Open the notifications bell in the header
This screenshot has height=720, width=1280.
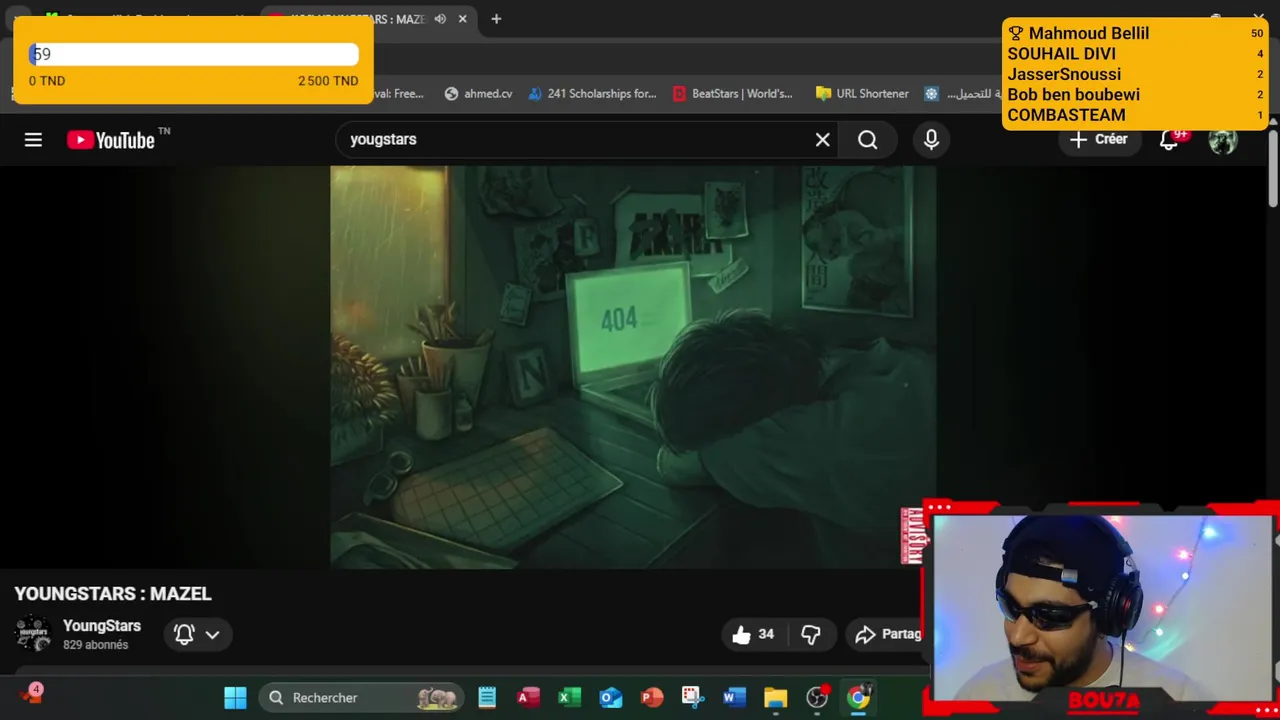click(1169, 140)
